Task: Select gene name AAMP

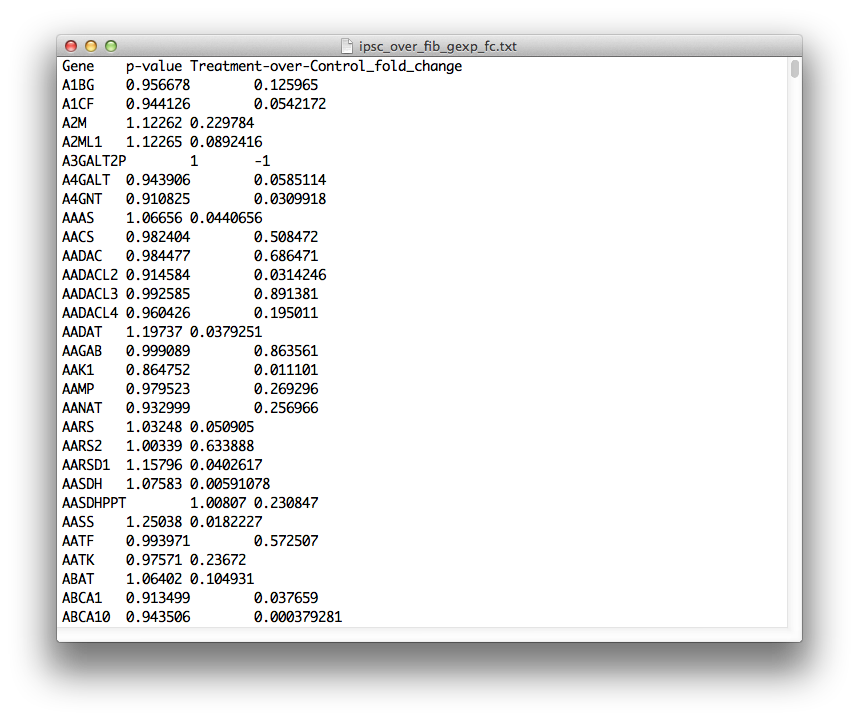Action: (78, 389)
